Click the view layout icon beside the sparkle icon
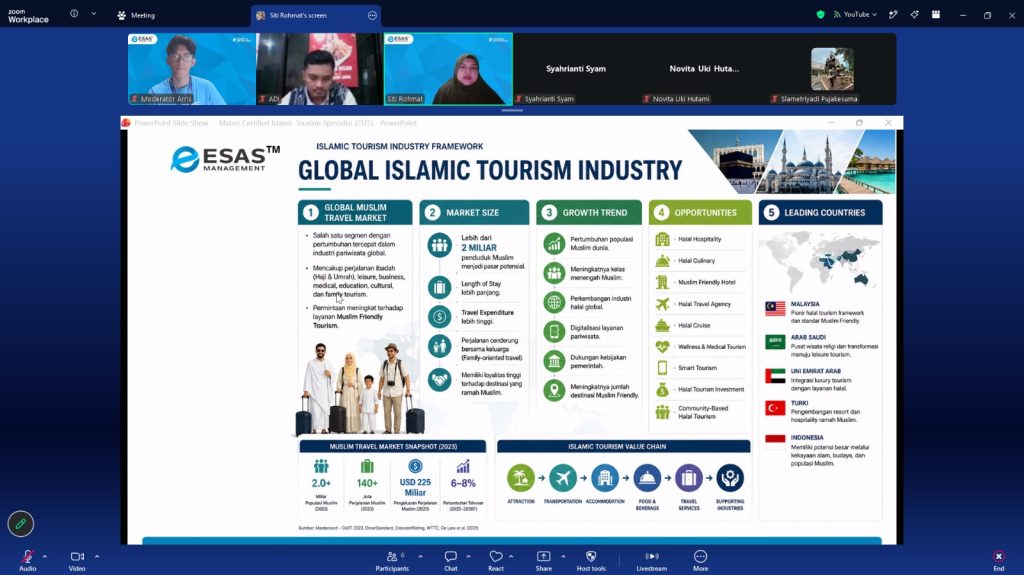 [936, 14]
